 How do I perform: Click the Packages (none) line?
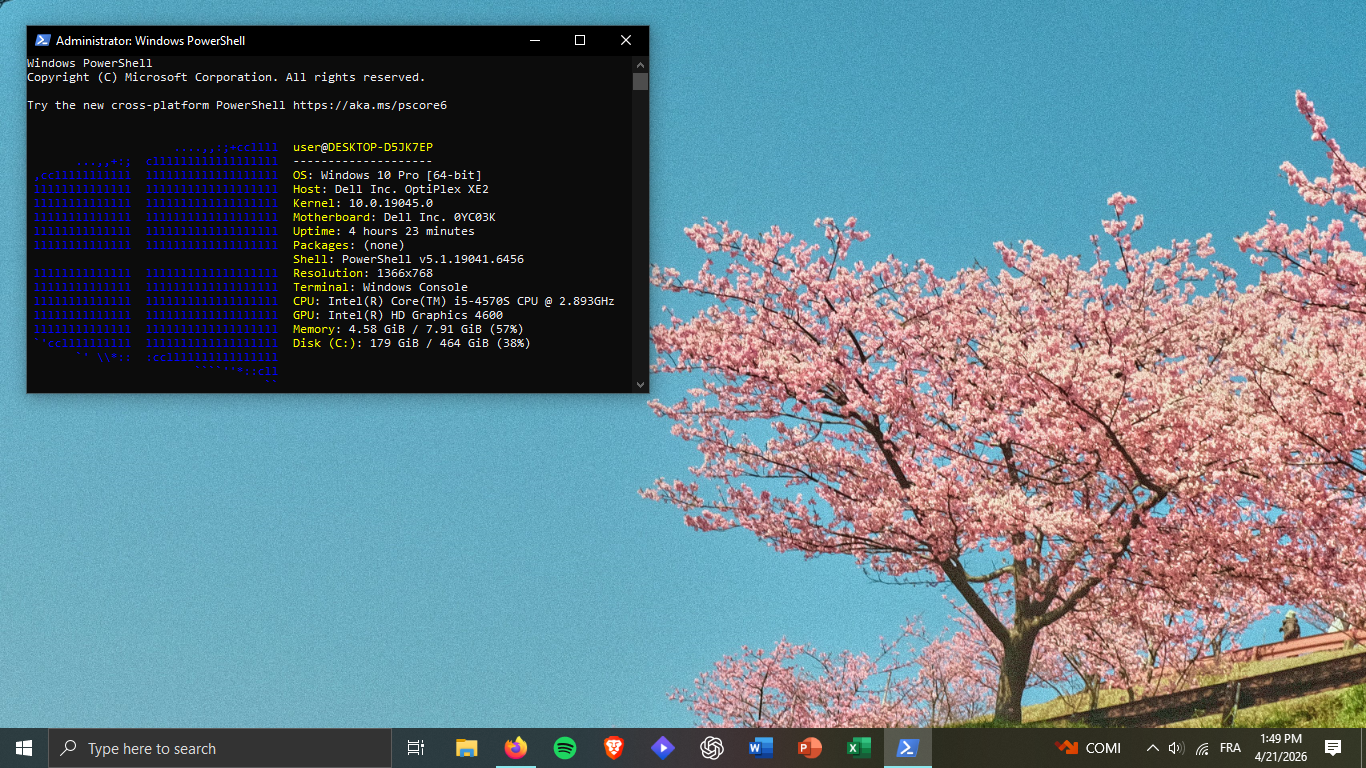click(x=349, y=245)
